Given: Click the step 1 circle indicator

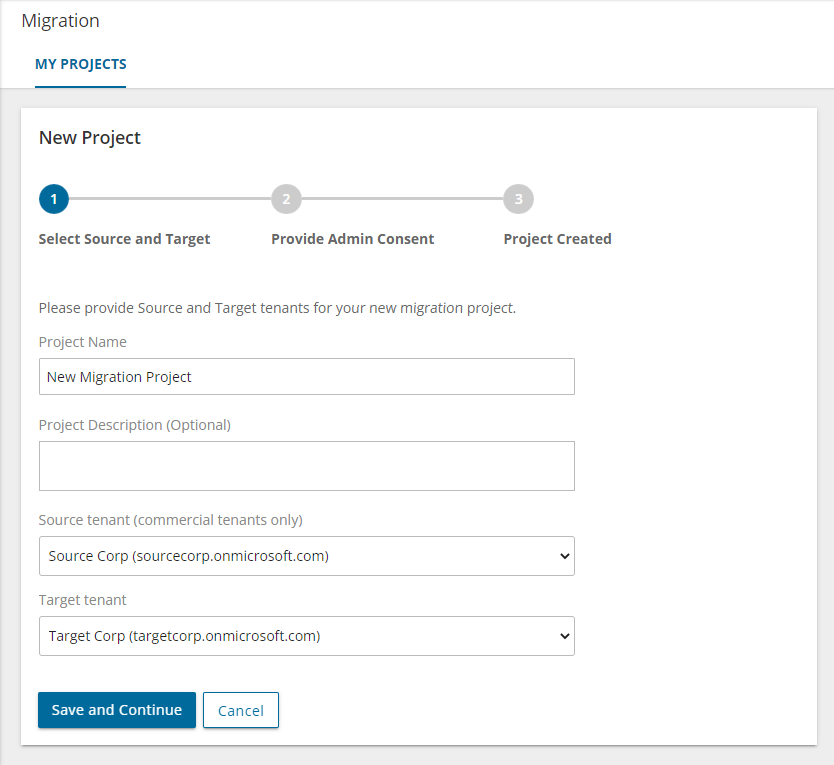Looking at the screenshot, I should click(x=54, y=199).
